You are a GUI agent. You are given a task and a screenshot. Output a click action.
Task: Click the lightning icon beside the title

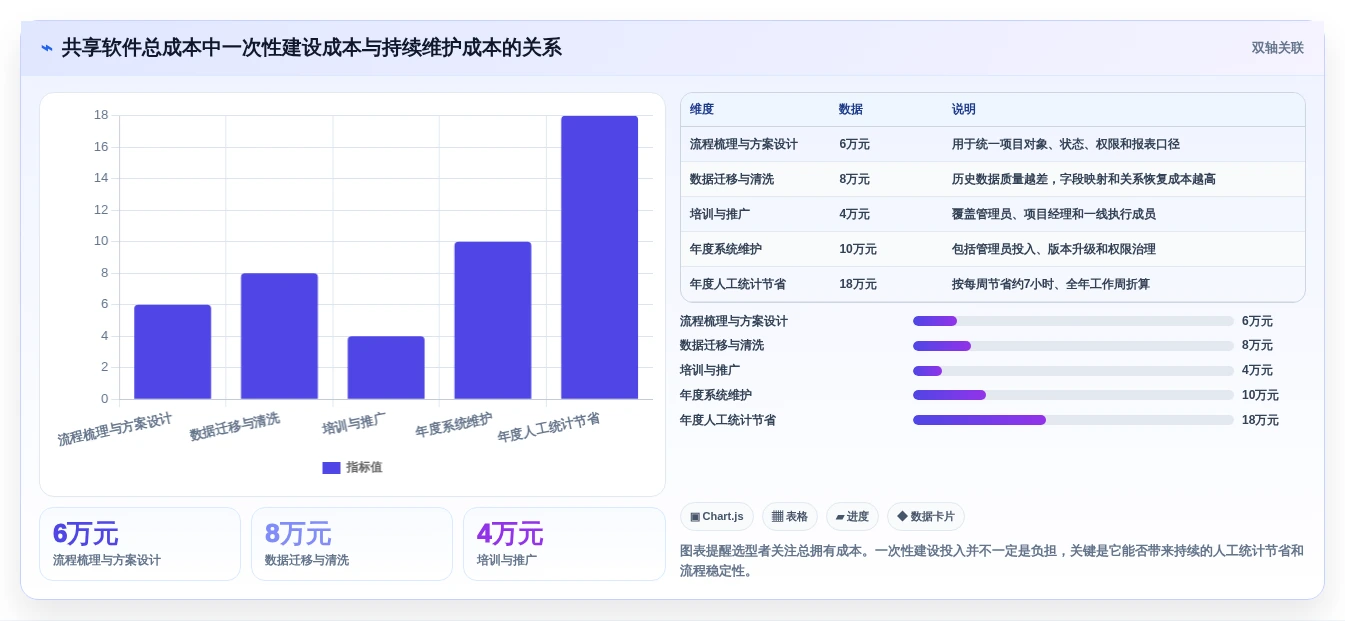(47, 48)
